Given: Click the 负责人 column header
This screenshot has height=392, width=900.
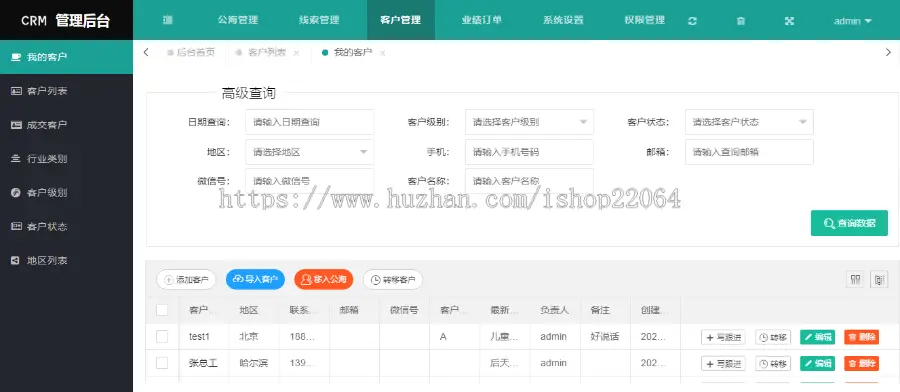Looking at the screenshot, I should pyautogui.click(x=555, y=311).
